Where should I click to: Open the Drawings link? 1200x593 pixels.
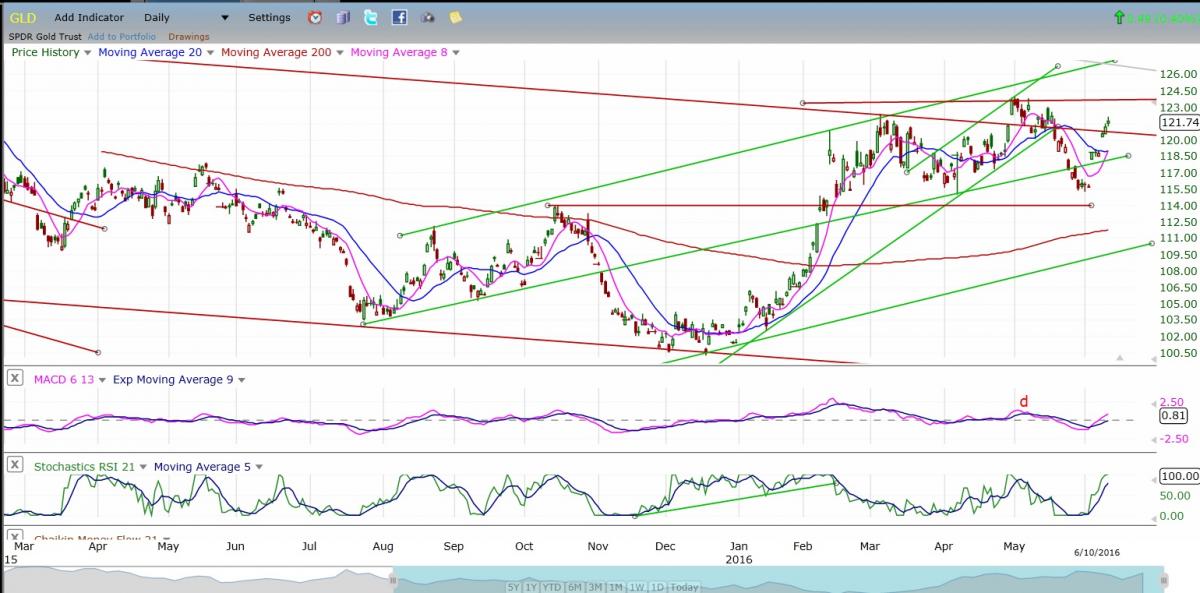tap(190, 36)
